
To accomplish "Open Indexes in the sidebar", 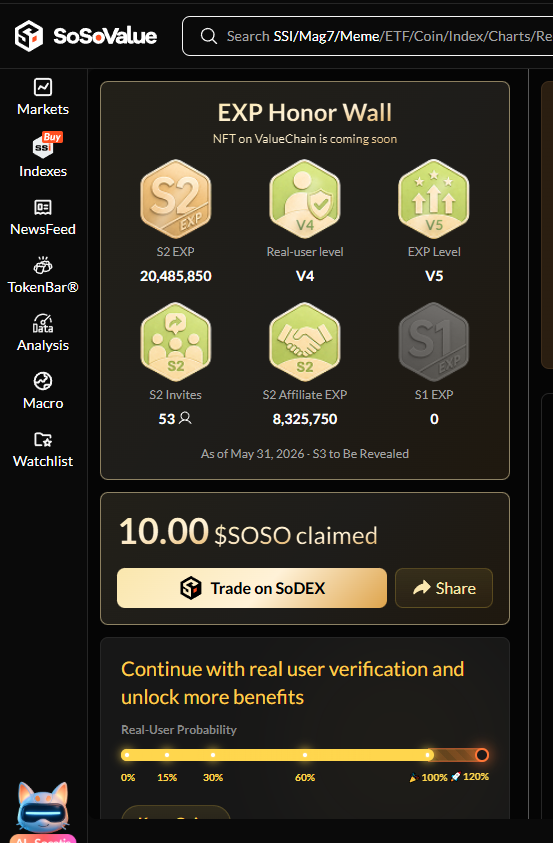I will pos(43,156).
